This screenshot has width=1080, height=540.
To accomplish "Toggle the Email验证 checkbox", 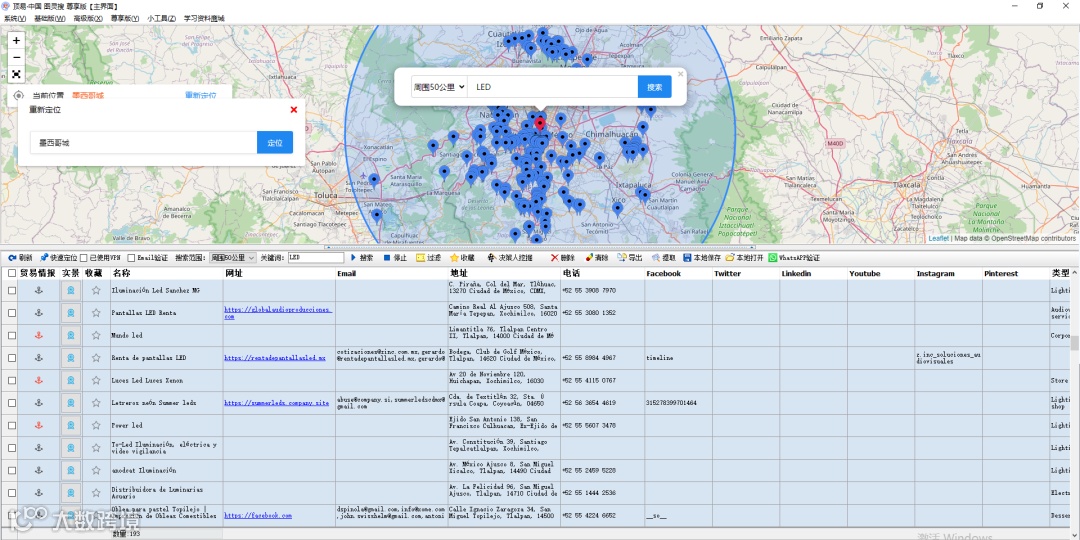I will 132,258.
